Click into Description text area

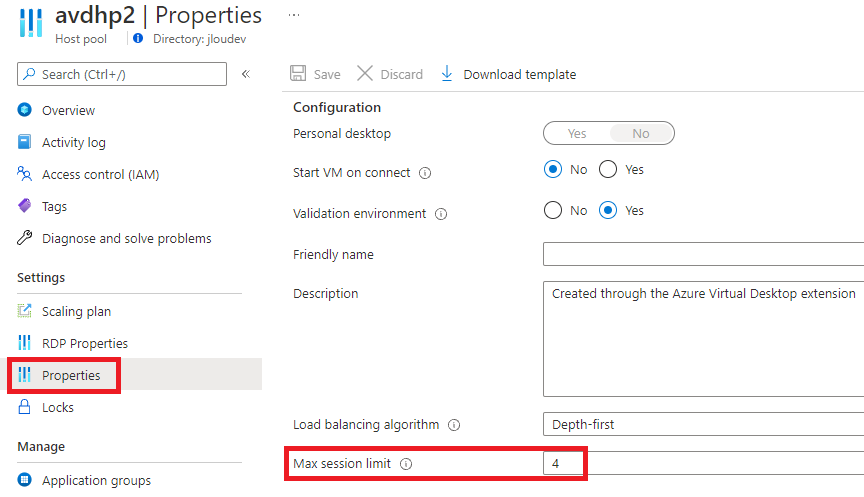(703, 339)
